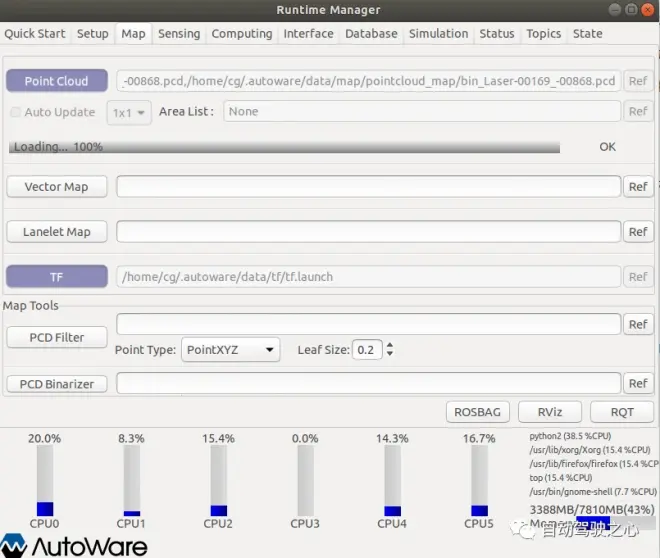Click the CPU5 usage bar

pyautogui.click(x=479, y=481)
